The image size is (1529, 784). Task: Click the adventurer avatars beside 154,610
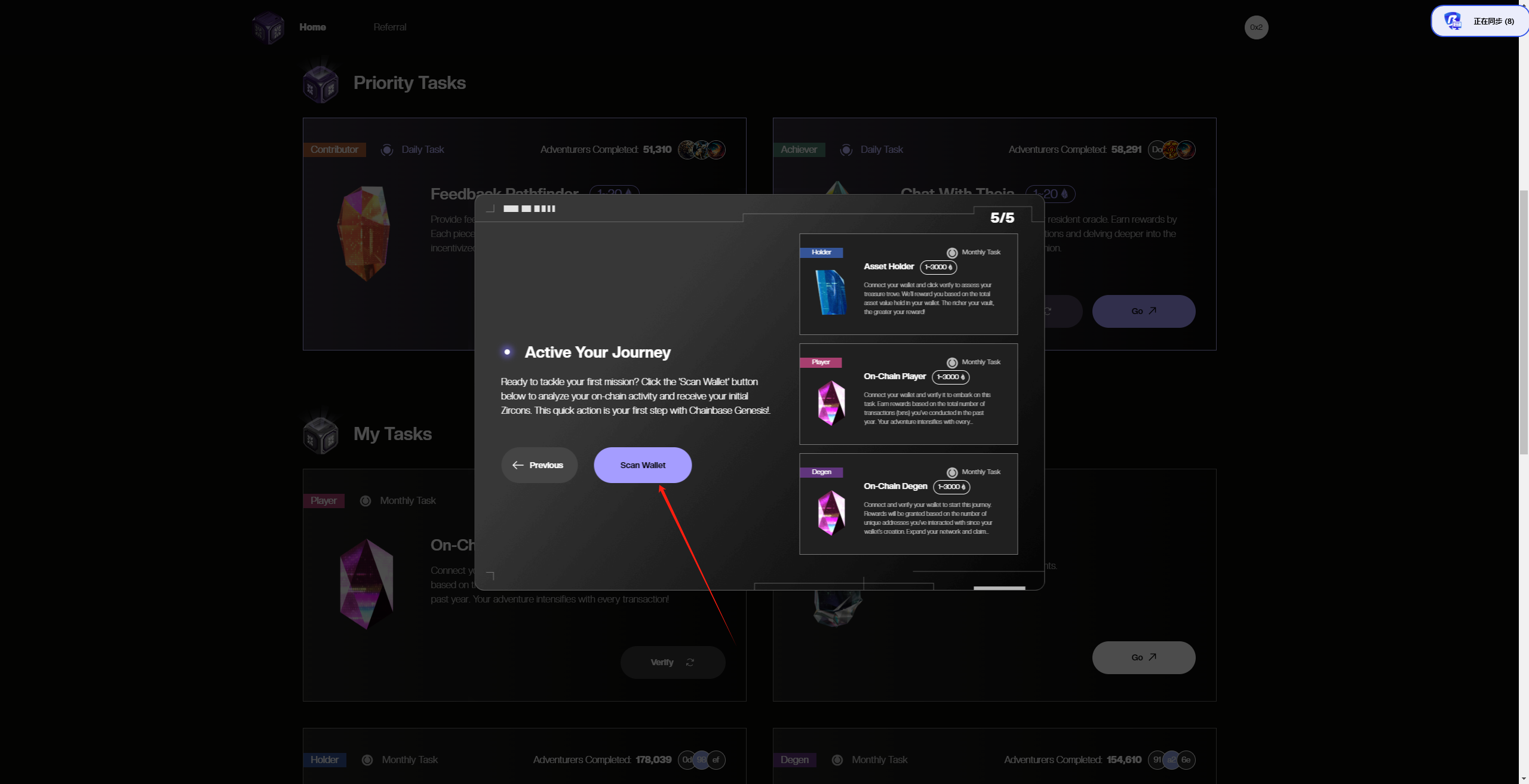[1171, 760]
